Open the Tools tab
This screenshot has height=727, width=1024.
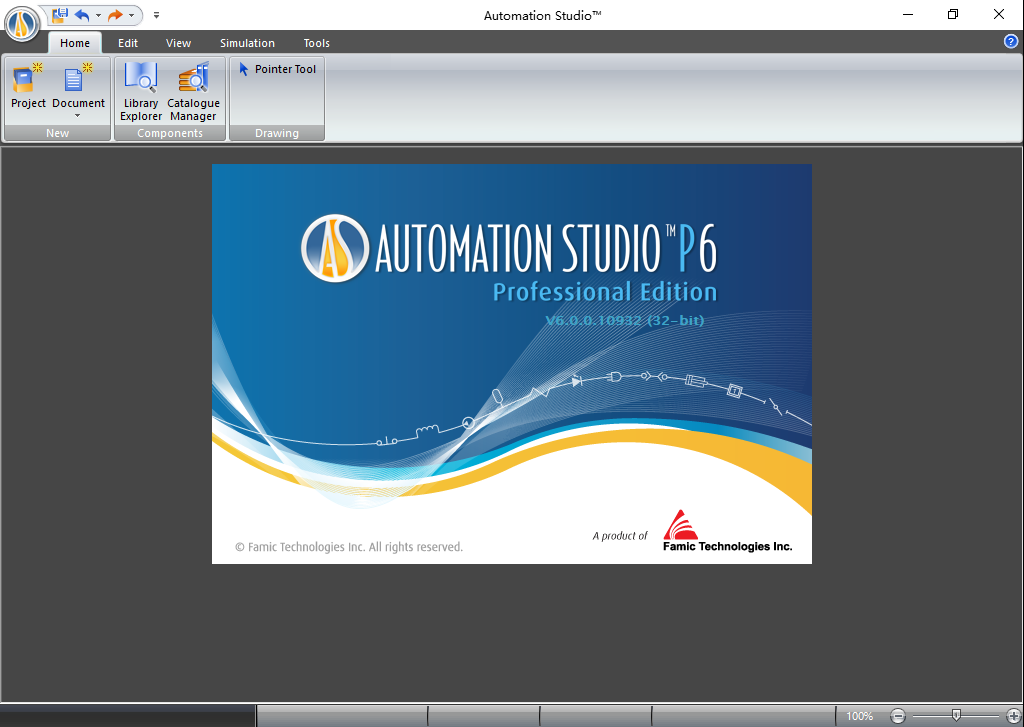point(316,43)
